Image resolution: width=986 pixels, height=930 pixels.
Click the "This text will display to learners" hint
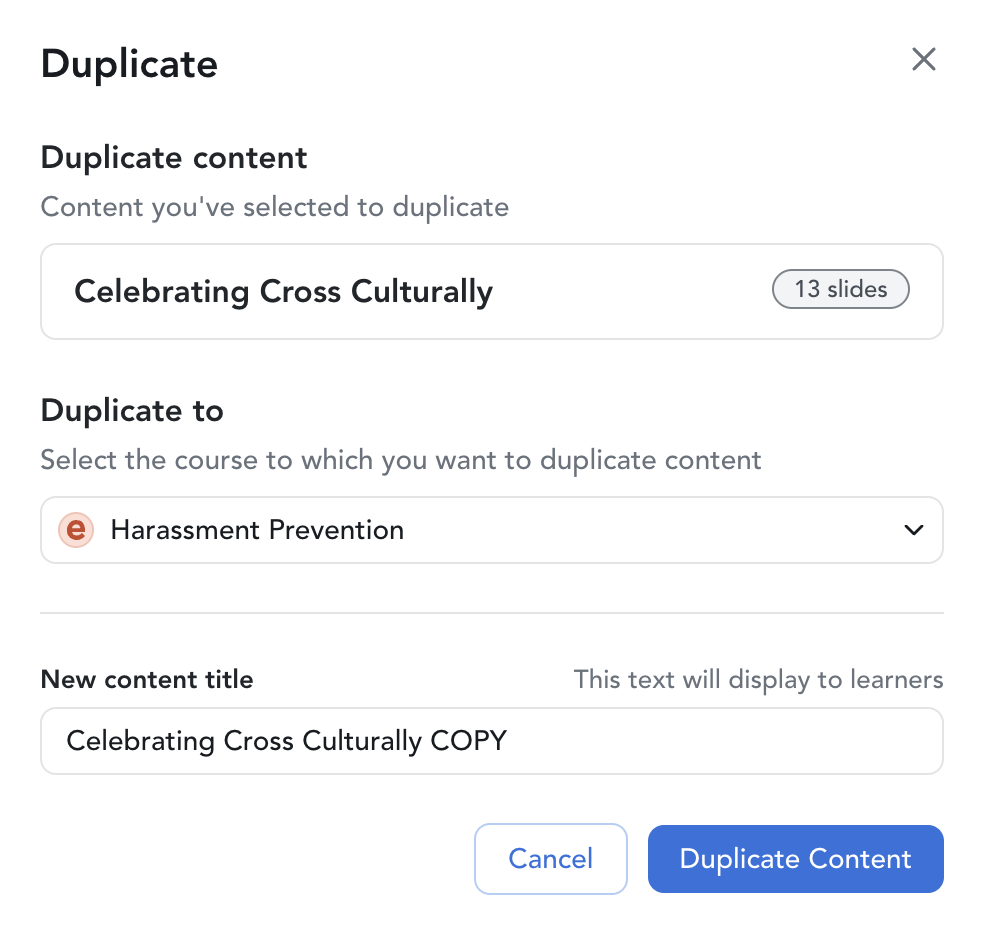pos(758,680)
